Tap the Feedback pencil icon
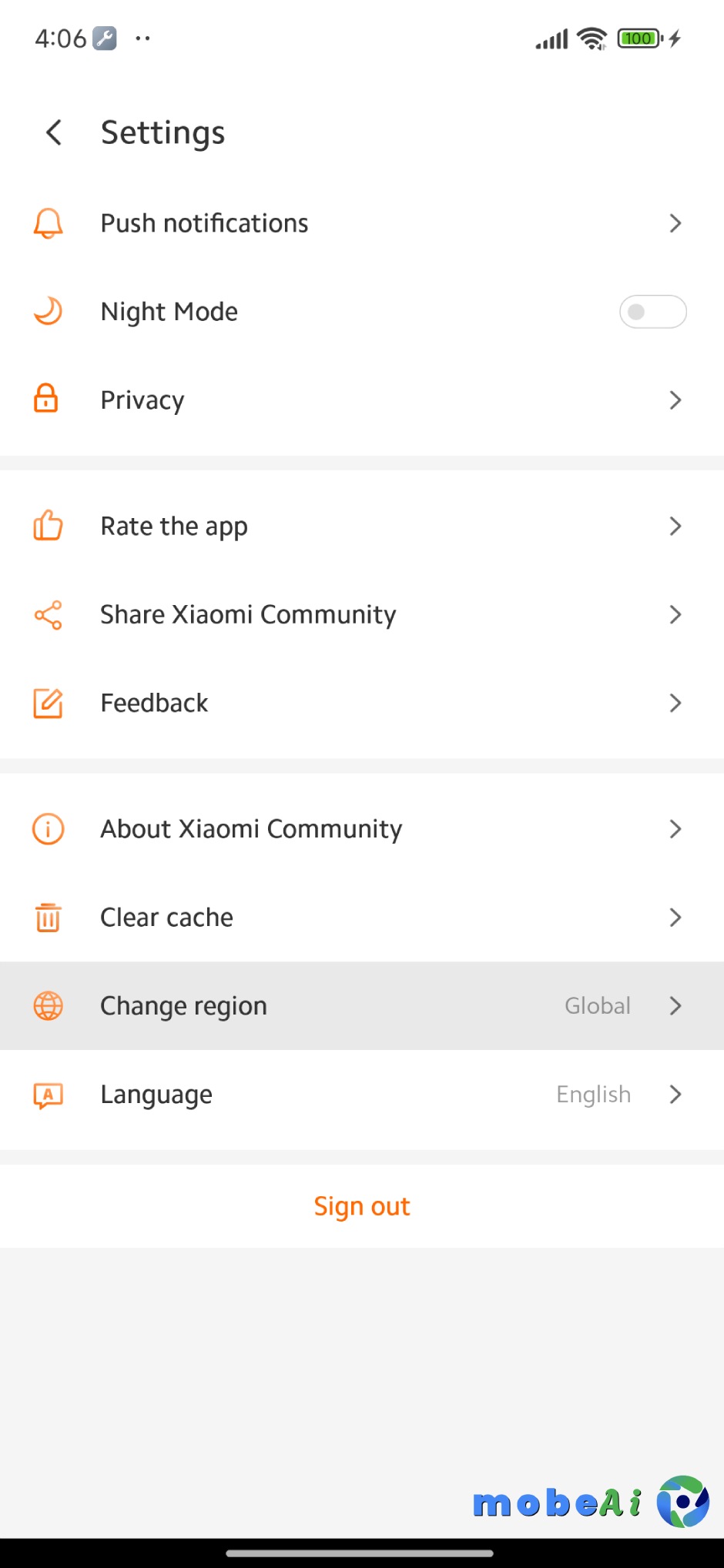The height and width of the screenshot is (1568, 724). pyautogui.click(x=48, y=703)
